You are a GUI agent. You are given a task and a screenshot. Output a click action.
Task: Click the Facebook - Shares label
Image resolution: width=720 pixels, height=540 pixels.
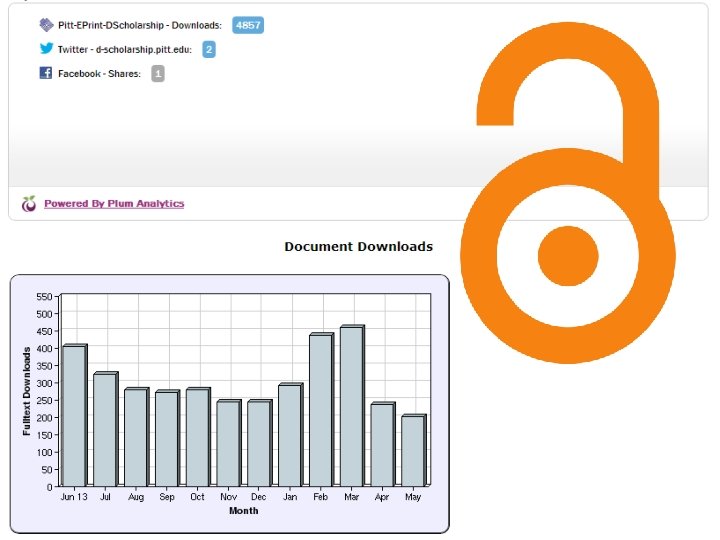click(x=99, y=73)
